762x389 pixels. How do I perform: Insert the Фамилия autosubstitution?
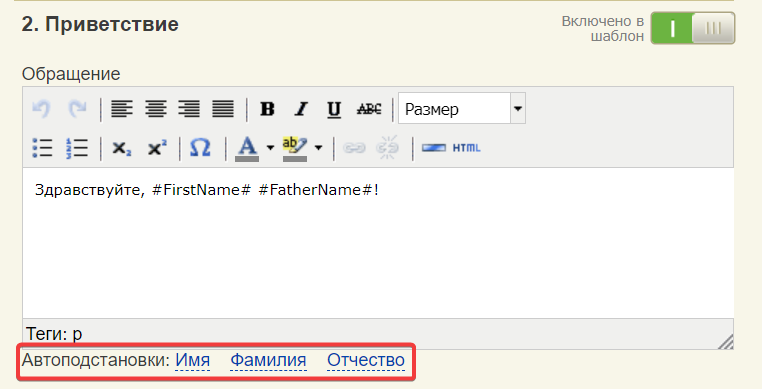pyautogui.click(x=268, y=360)
